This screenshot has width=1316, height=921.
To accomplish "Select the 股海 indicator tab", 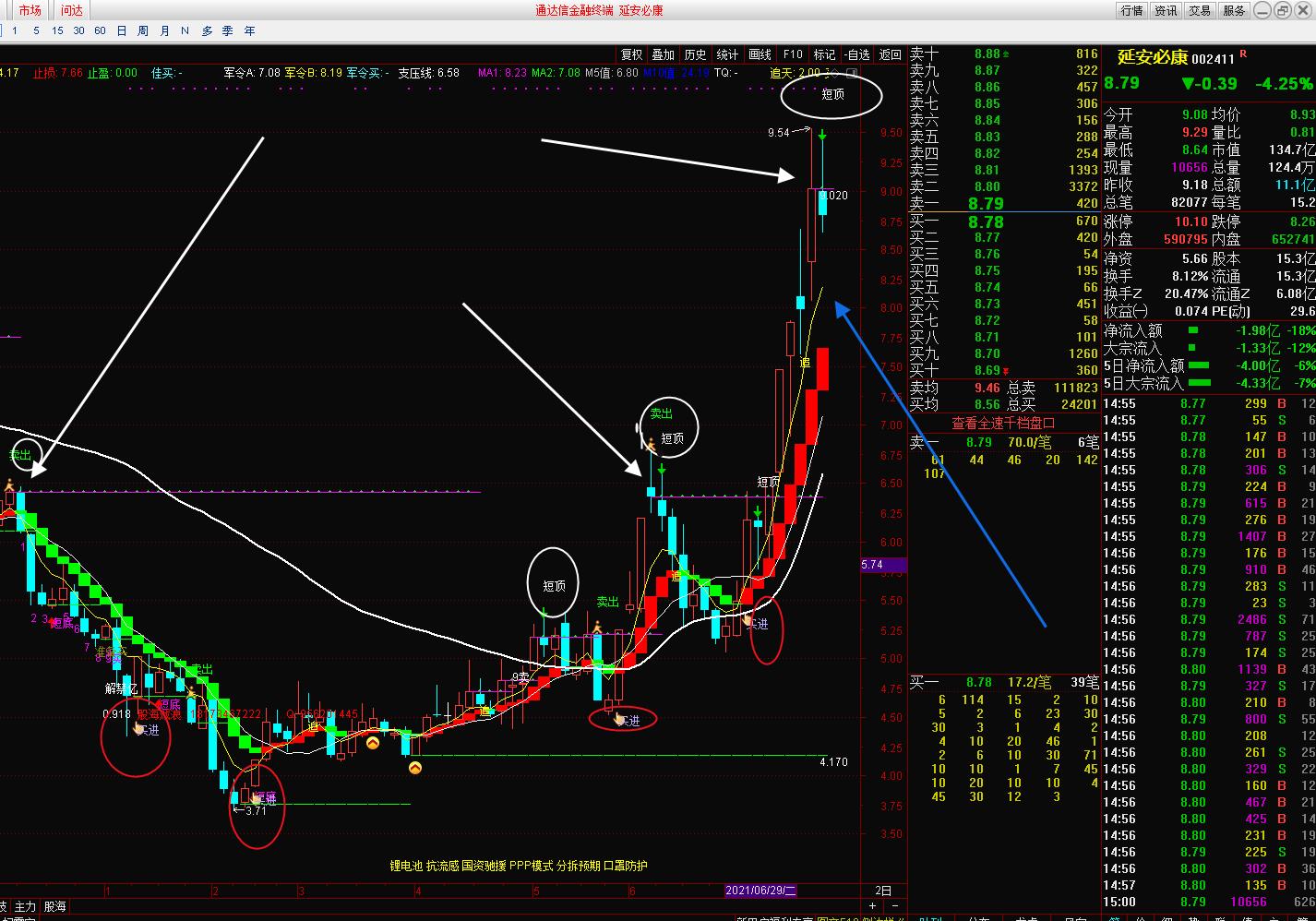I will pyautogui.click(x=55, y=907).
